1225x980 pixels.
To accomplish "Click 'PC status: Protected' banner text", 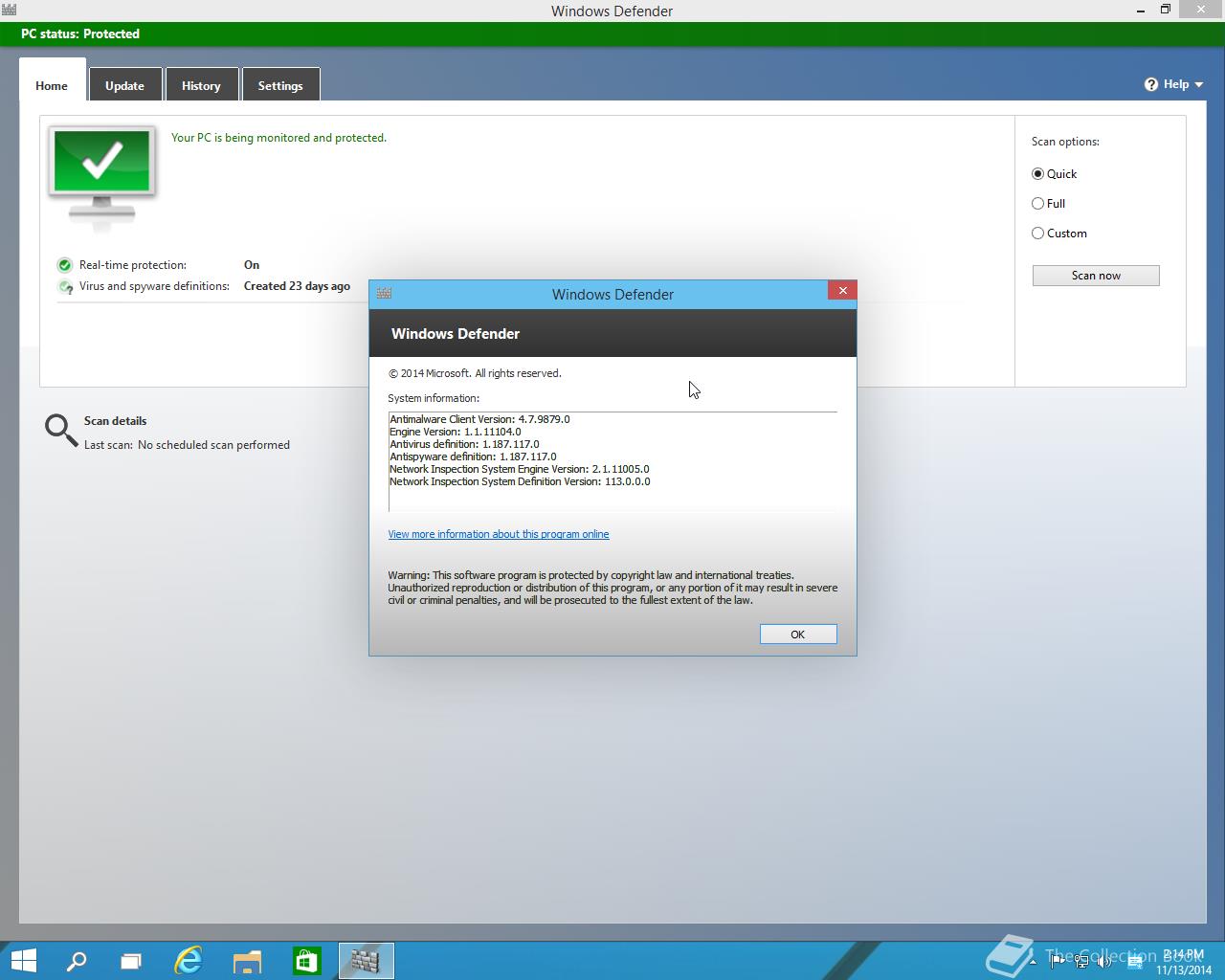I will [x=80, y=33].
